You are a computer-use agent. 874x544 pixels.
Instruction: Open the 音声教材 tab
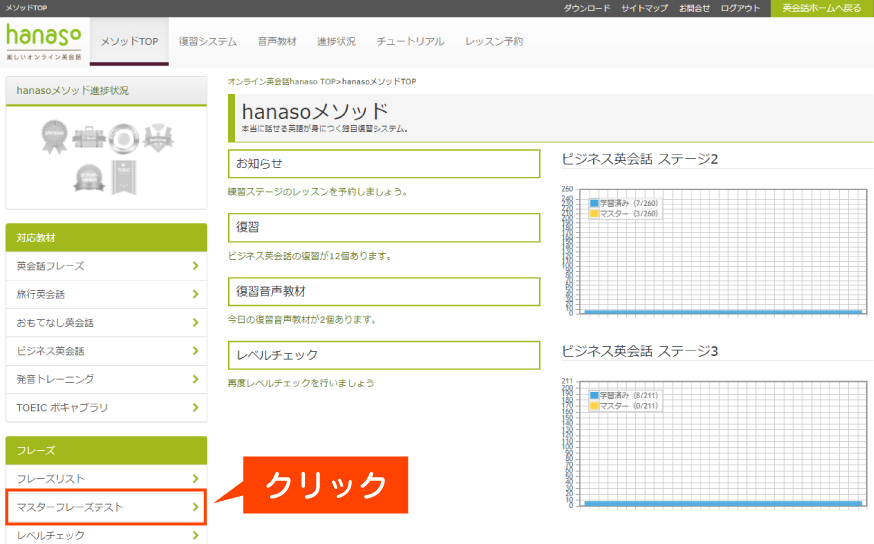click(x=277, y=41)
